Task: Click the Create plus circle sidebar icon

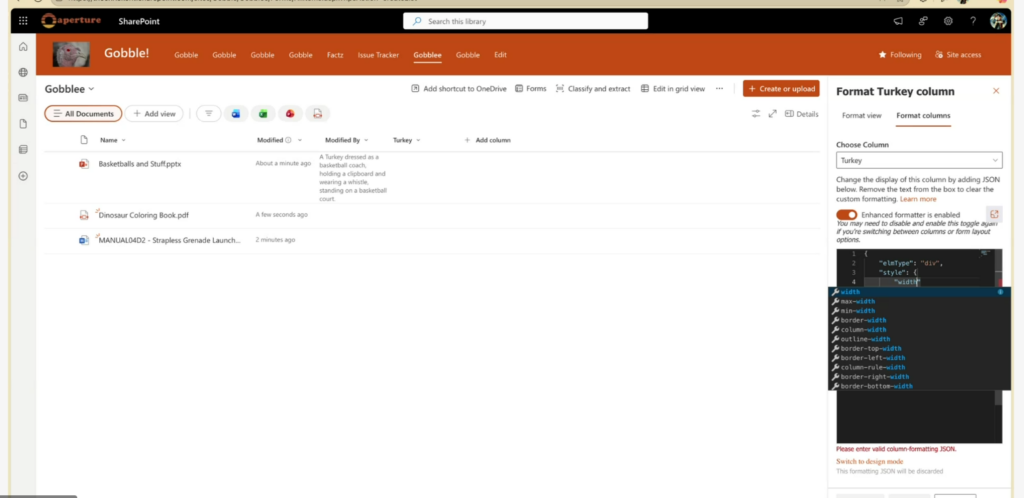Action: click(x=24, y=176)
